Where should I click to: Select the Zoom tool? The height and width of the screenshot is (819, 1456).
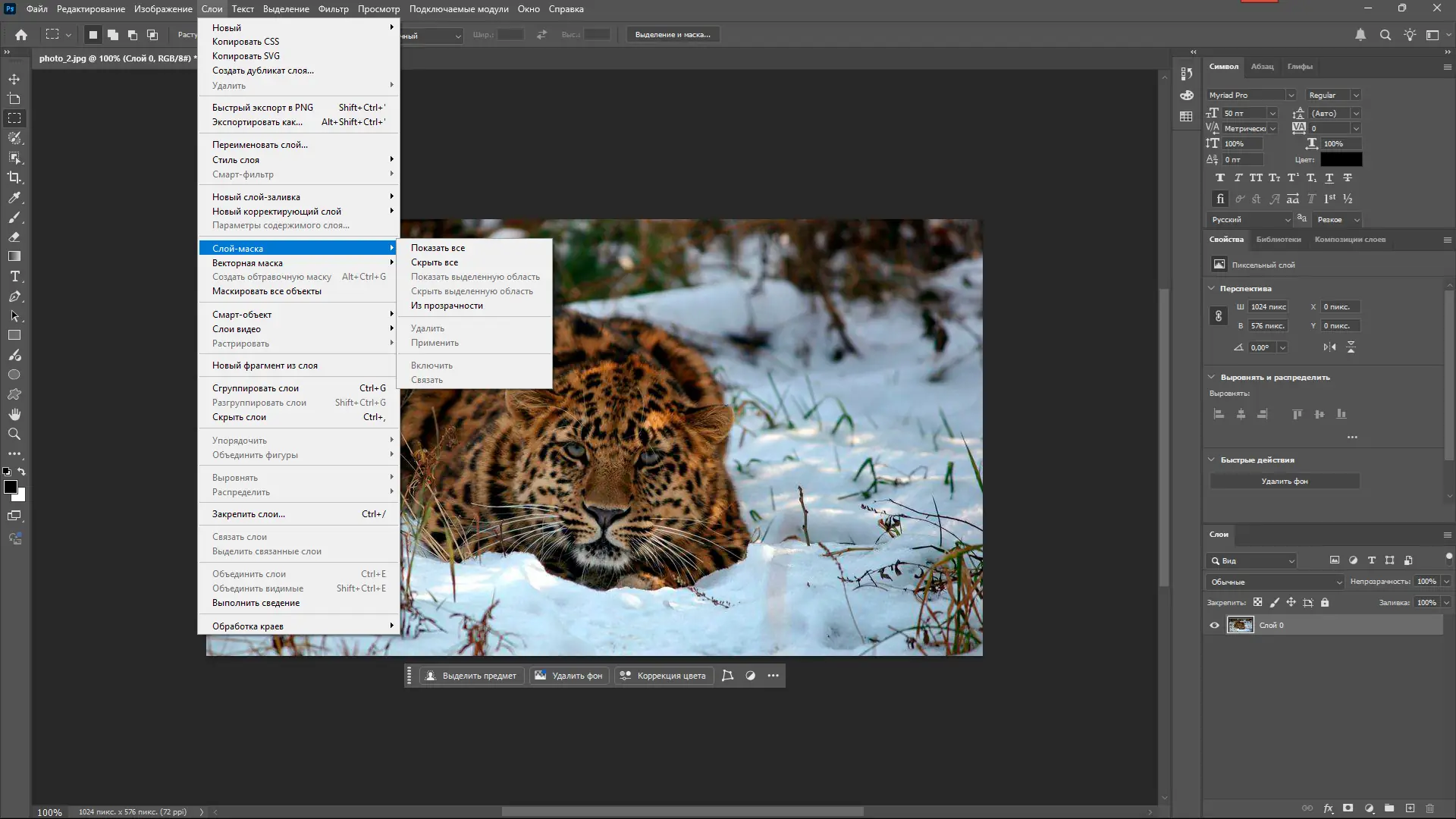[x=14, y=434]
